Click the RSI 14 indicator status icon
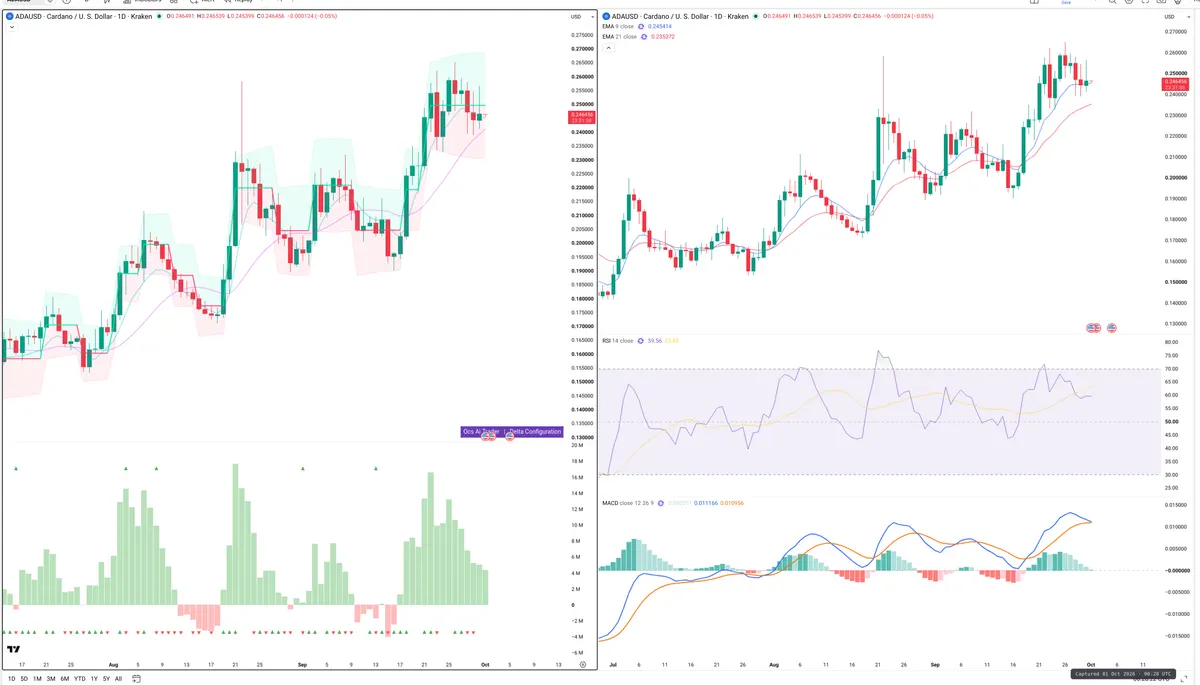This screenshot has height=685, width=1200. [640, 341]
